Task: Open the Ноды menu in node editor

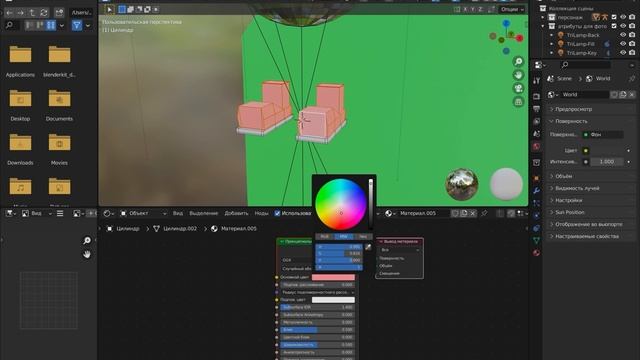Action: (x=261, y=213)
